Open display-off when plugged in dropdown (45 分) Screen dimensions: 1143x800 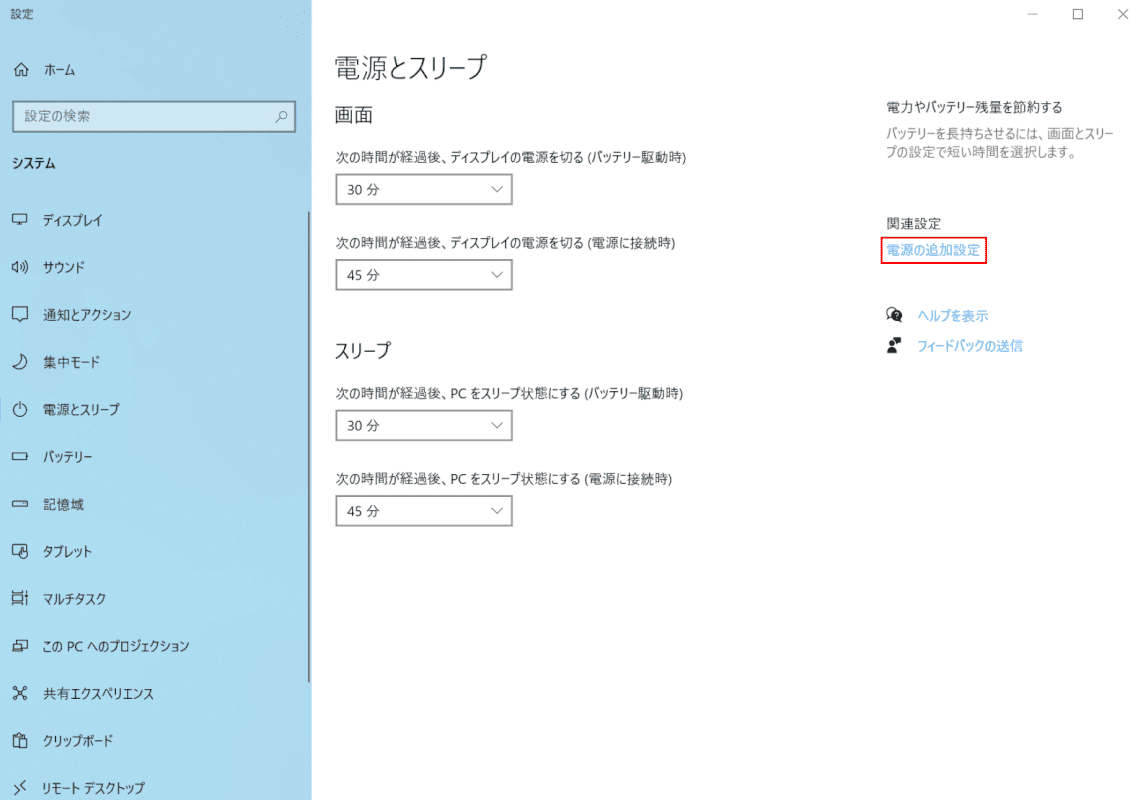[x=424, y=275]
